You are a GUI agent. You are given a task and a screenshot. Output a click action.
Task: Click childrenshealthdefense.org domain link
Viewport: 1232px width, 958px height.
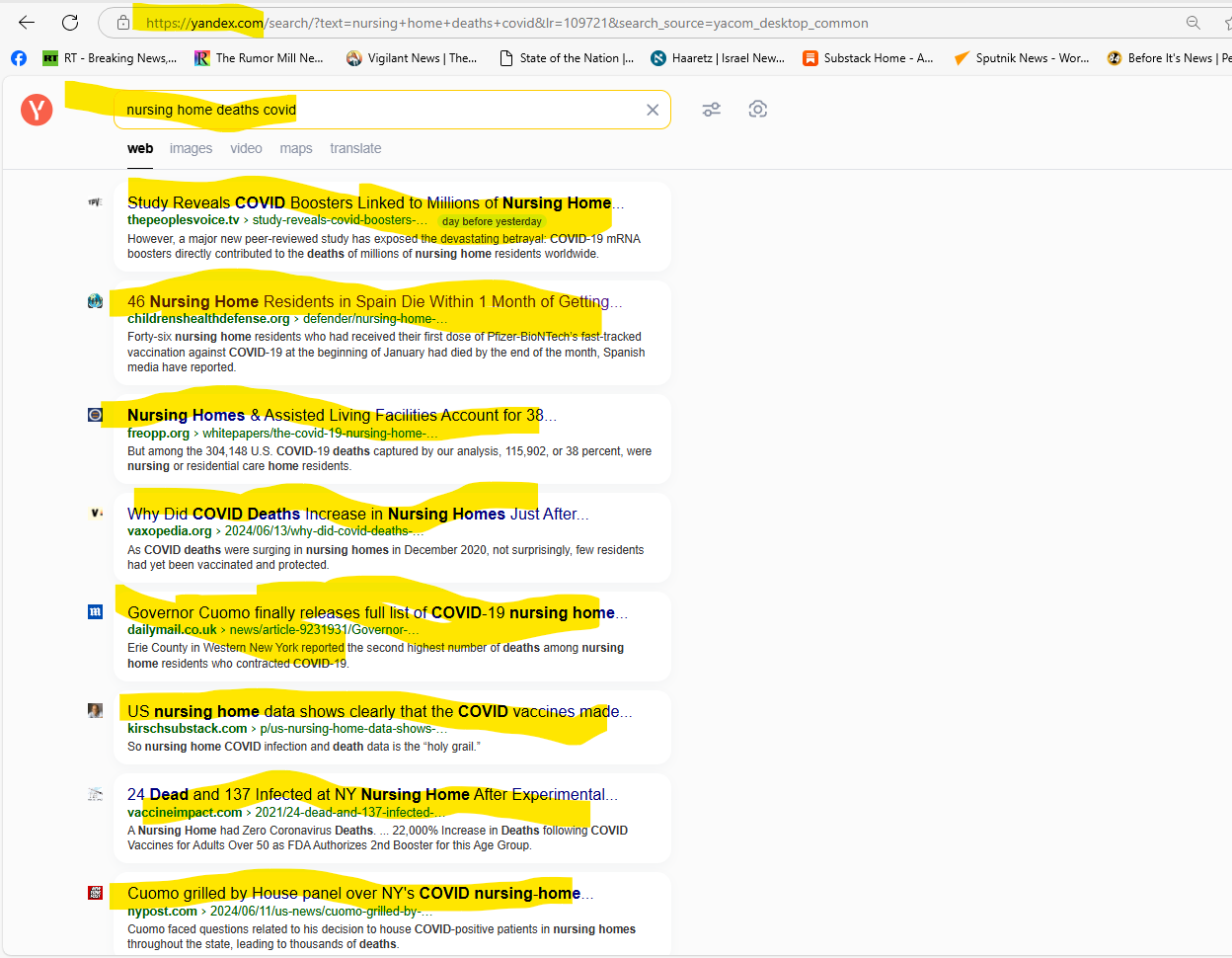[208, 319]
